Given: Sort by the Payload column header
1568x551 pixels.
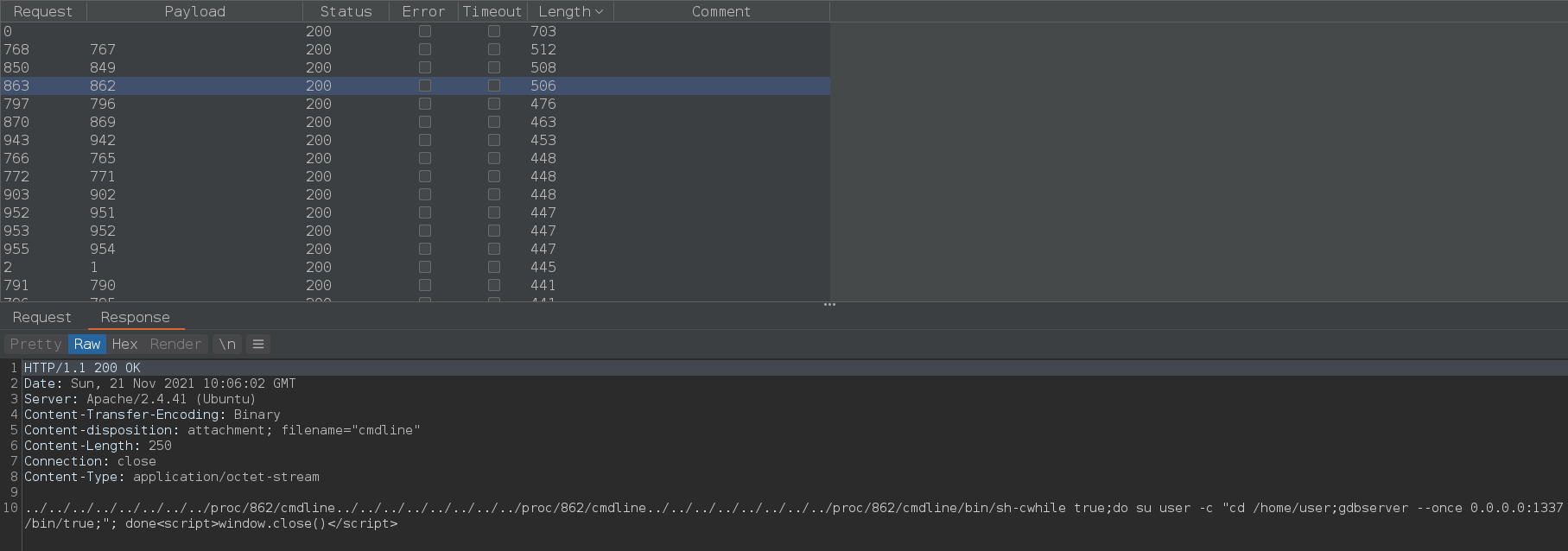Looking at the screenshot, I should point(194,11).
